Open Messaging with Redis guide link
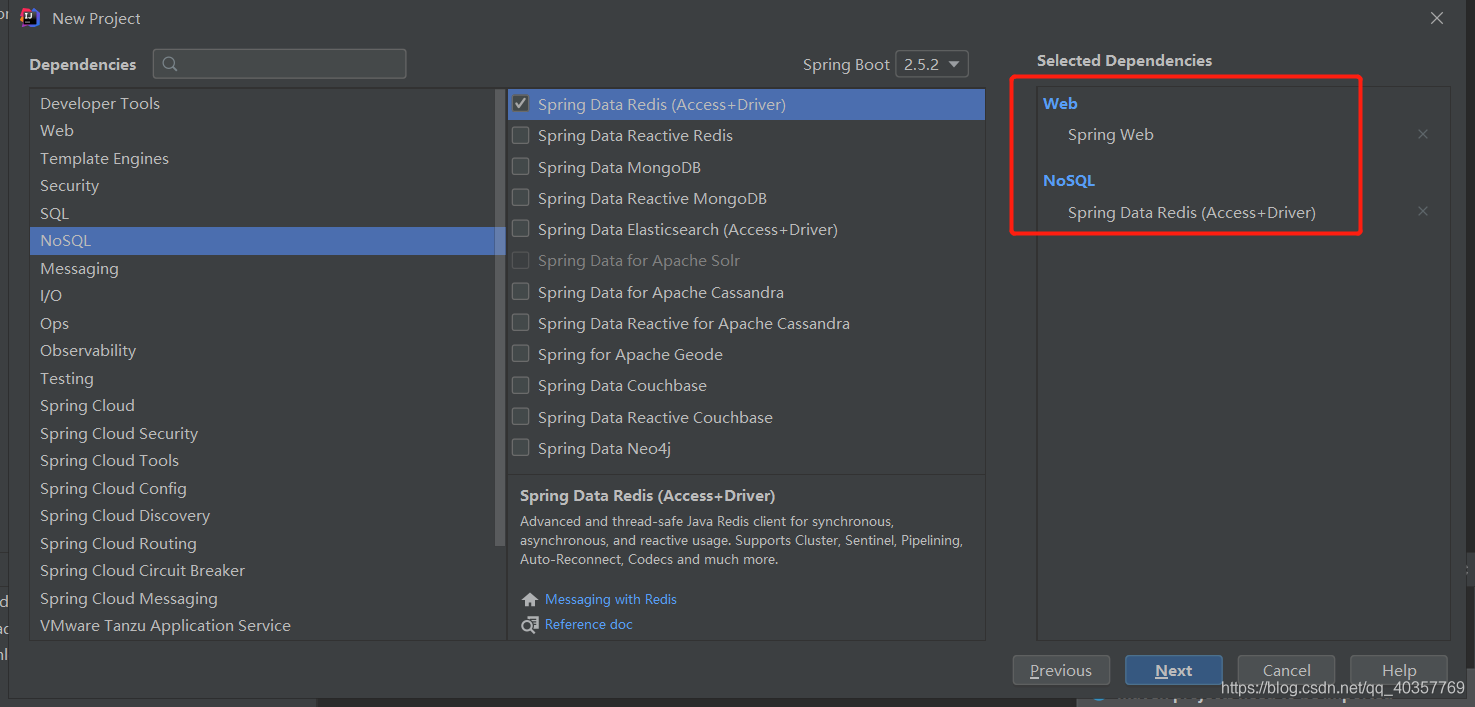 611,599
